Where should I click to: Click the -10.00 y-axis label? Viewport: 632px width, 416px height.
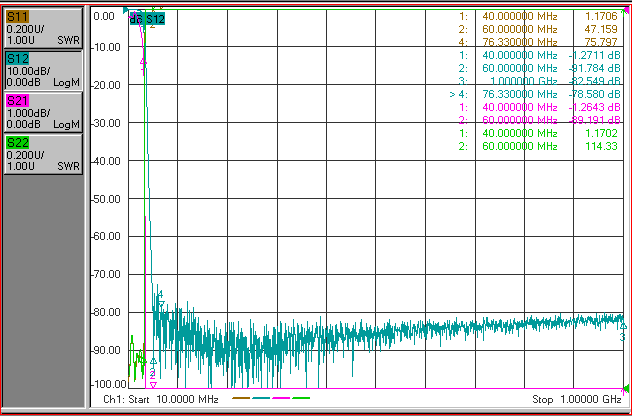click(106, 47)
